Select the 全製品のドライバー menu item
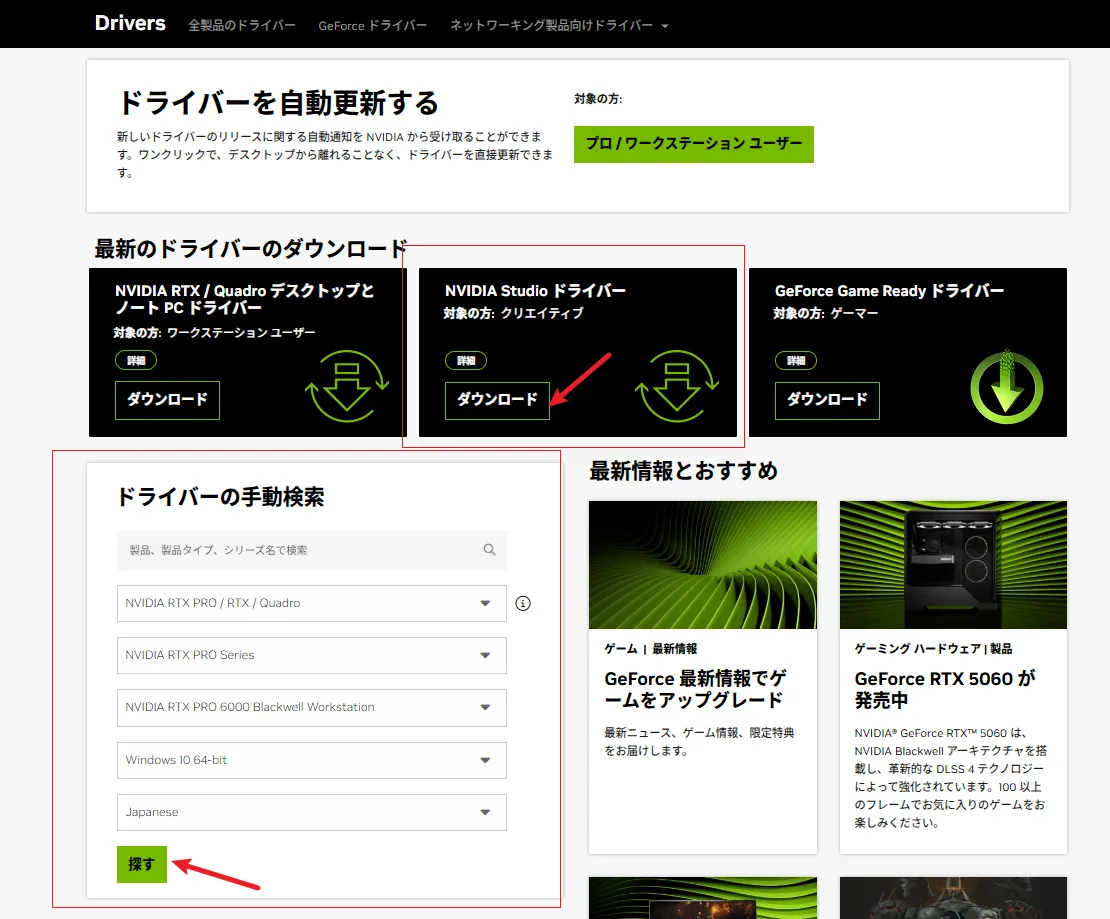1110x919 pixels. click(x=242, y=24)
